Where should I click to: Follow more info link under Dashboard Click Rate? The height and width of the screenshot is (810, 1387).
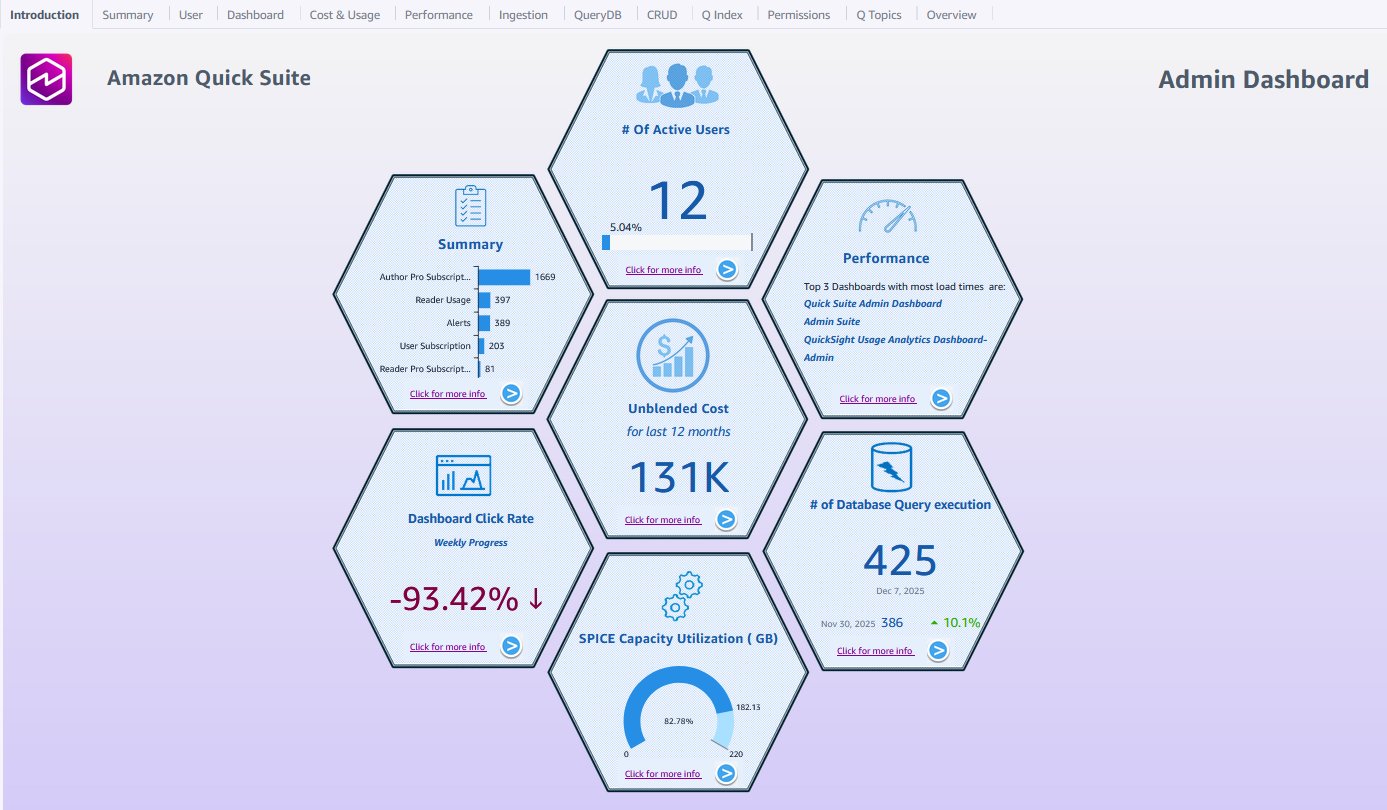tap(448, 647)
